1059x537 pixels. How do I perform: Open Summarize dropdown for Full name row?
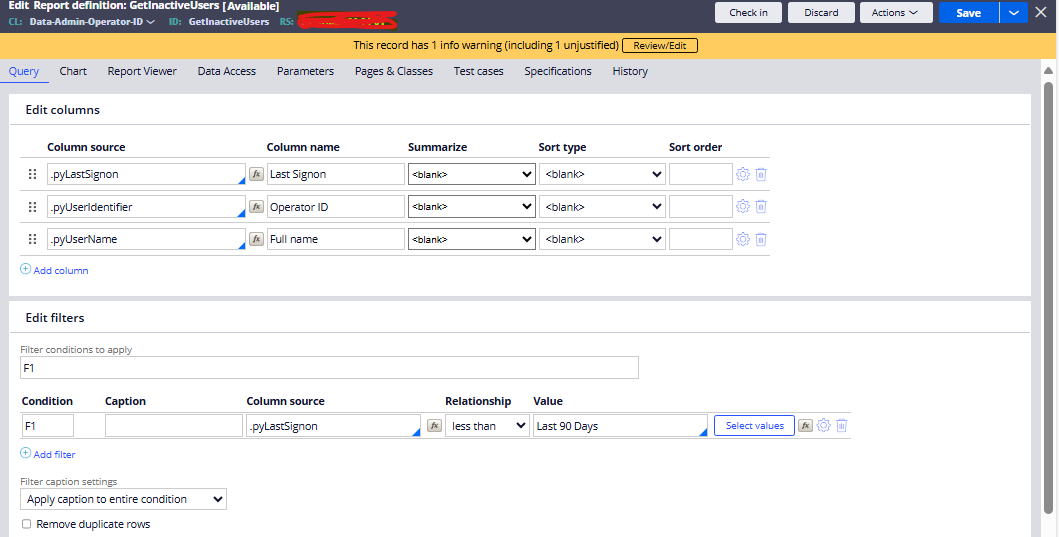[471, 239]
